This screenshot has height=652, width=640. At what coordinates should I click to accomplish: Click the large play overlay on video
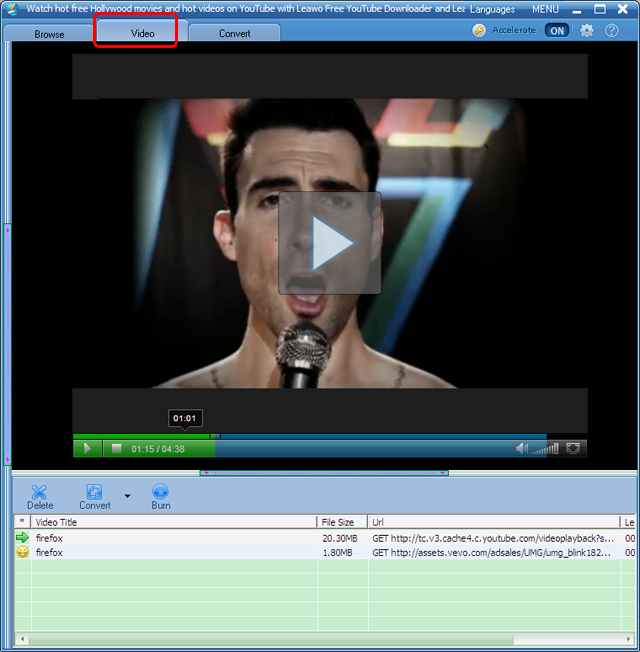[x=330, y=243]
